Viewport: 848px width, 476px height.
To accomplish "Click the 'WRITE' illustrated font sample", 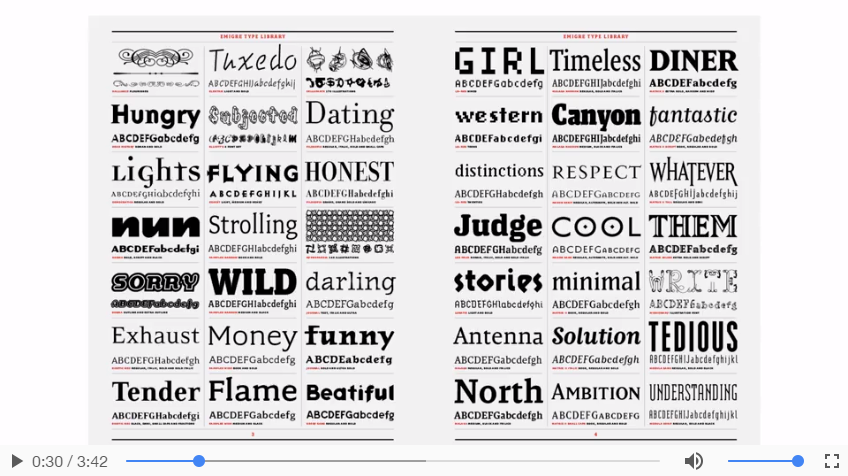I will pyautogui.click(x=693, y=282).
